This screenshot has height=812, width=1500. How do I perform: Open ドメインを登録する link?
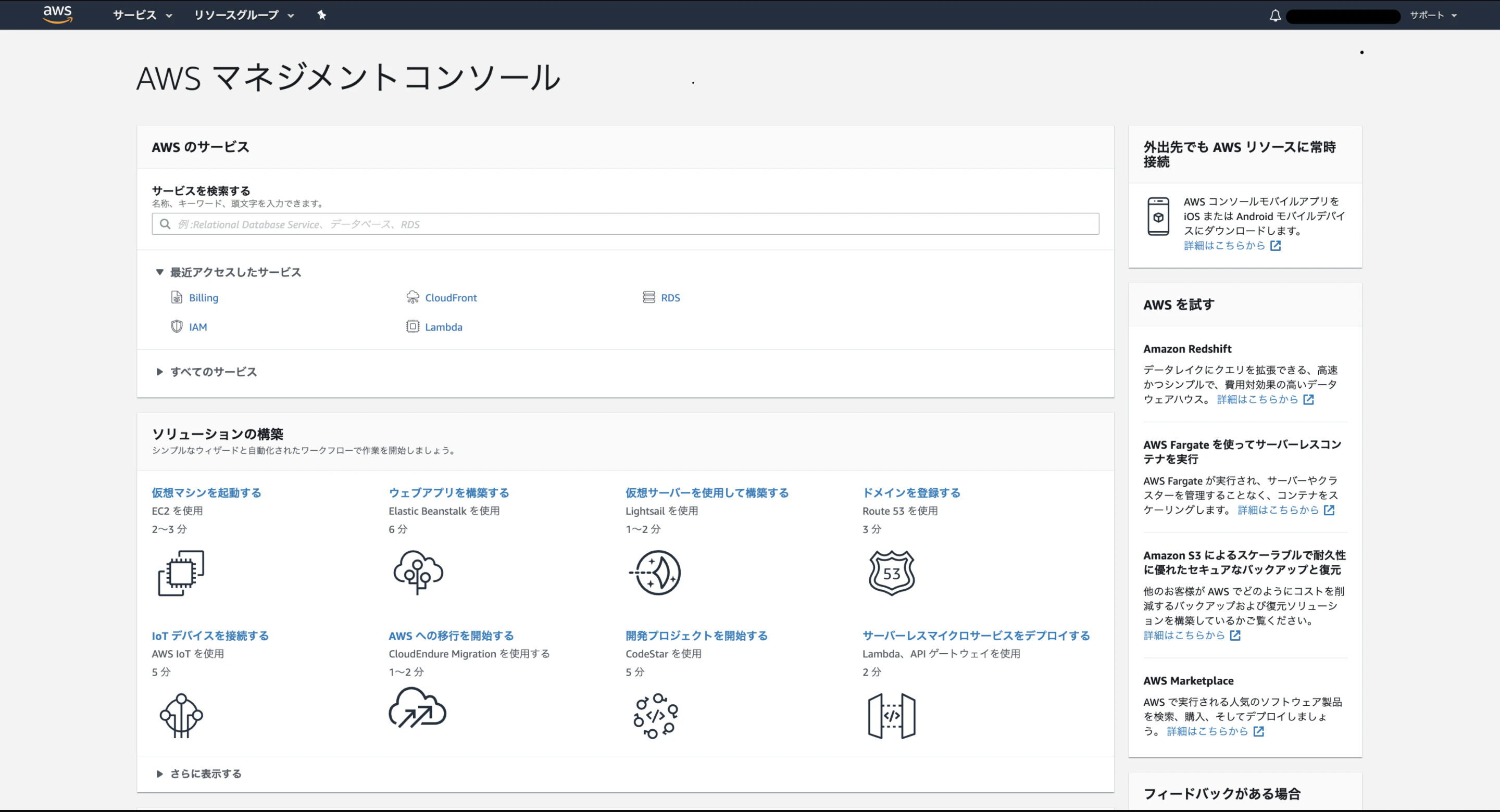[911, 492]
